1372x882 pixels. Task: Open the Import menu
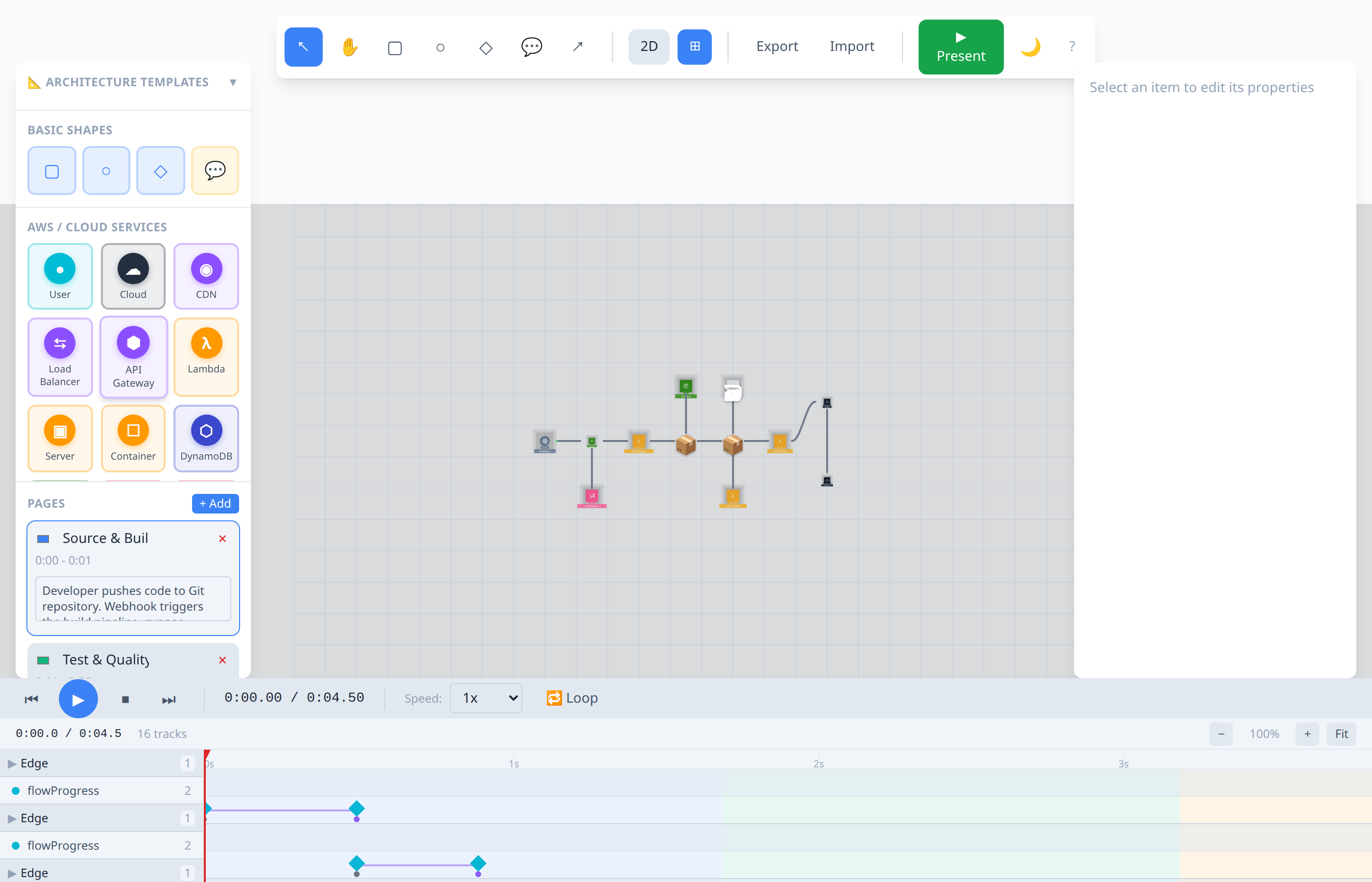click(852, 47)
